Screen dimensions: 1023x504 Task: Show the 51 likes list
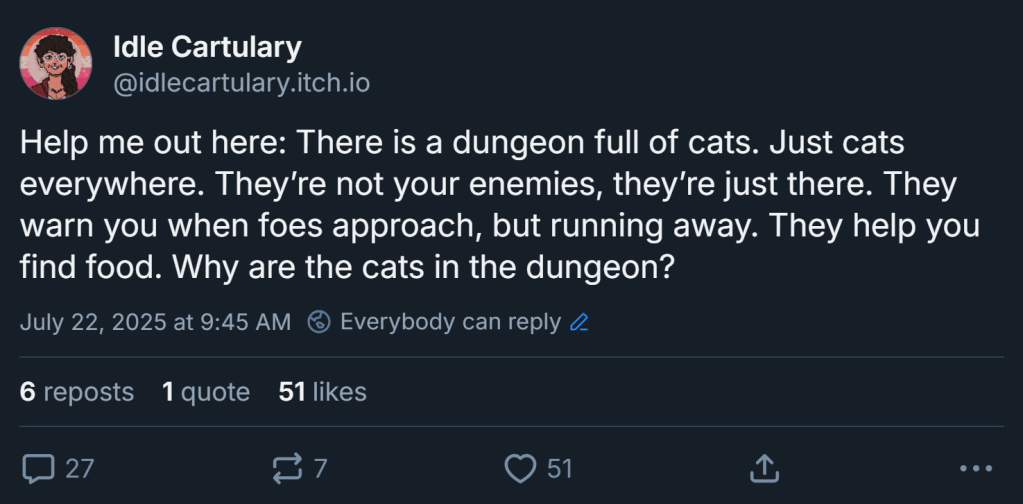(322, 392)
